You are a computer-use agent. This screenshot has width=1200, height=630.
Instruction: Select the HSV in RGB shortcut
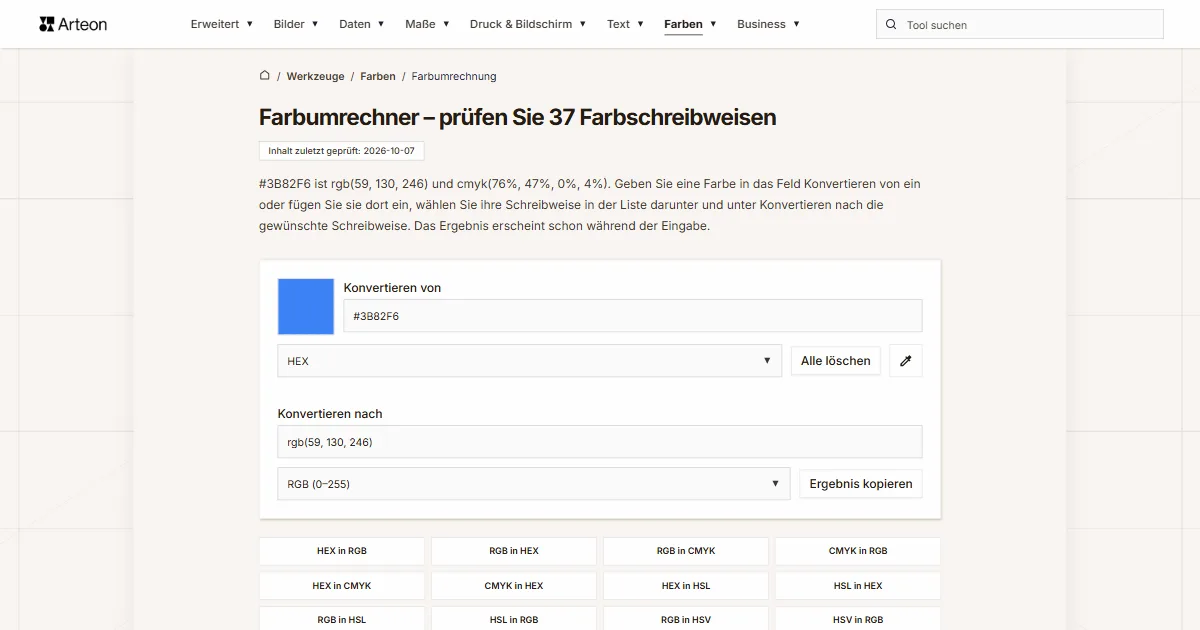[858, 620]
